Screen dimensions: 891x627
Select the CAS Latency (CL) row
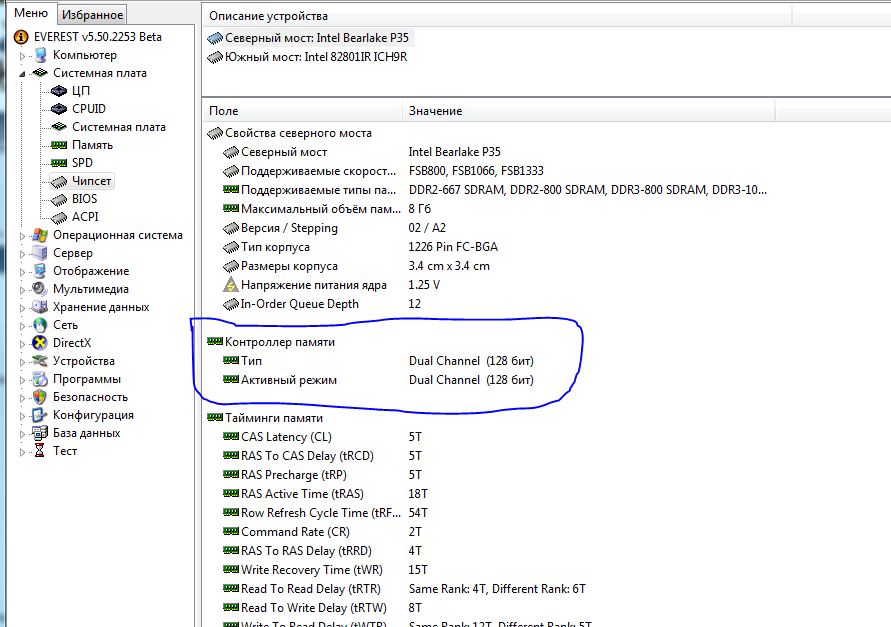[300, 437]
